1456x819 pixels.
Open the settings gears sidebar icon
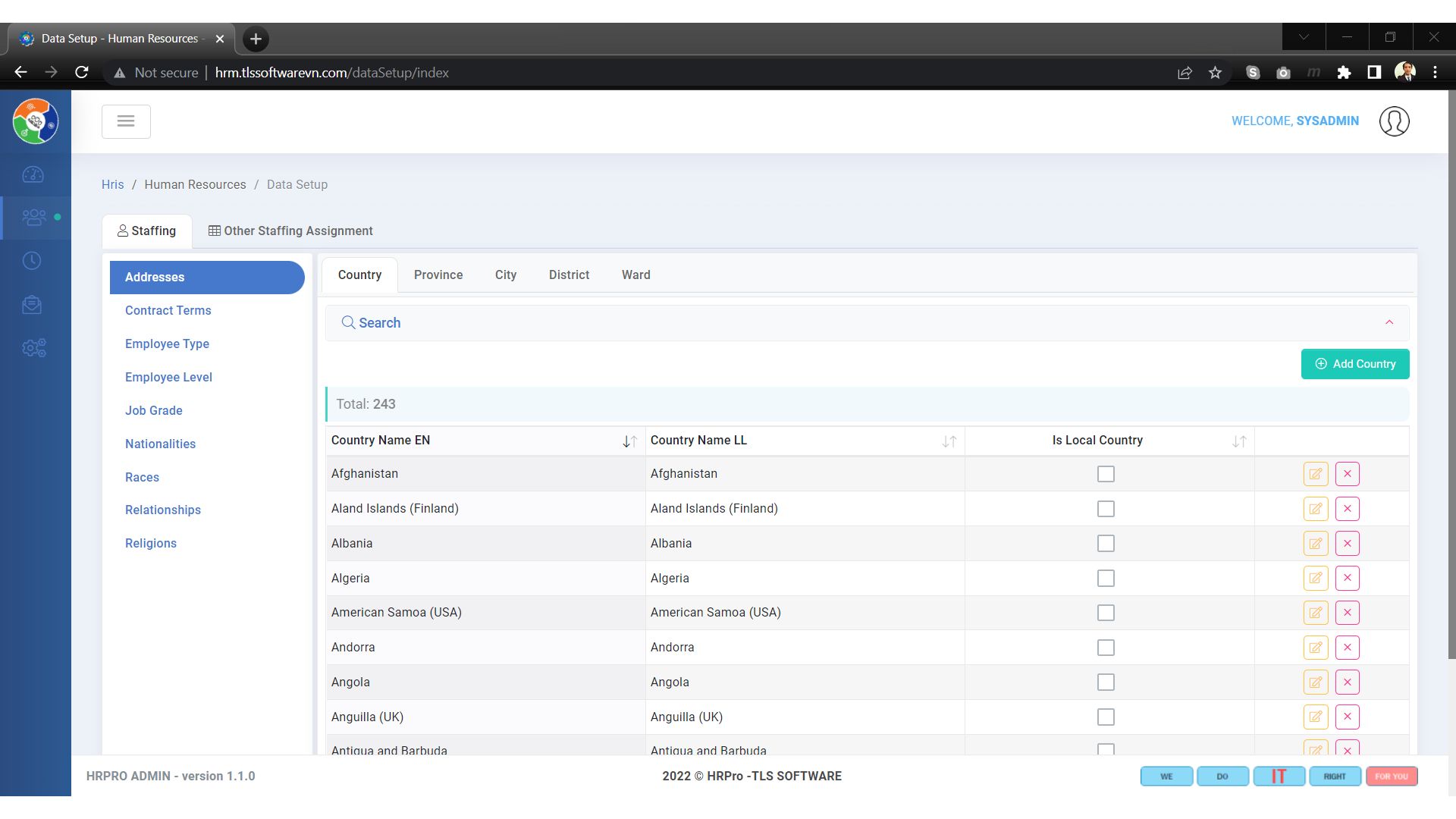coord(33,348)
